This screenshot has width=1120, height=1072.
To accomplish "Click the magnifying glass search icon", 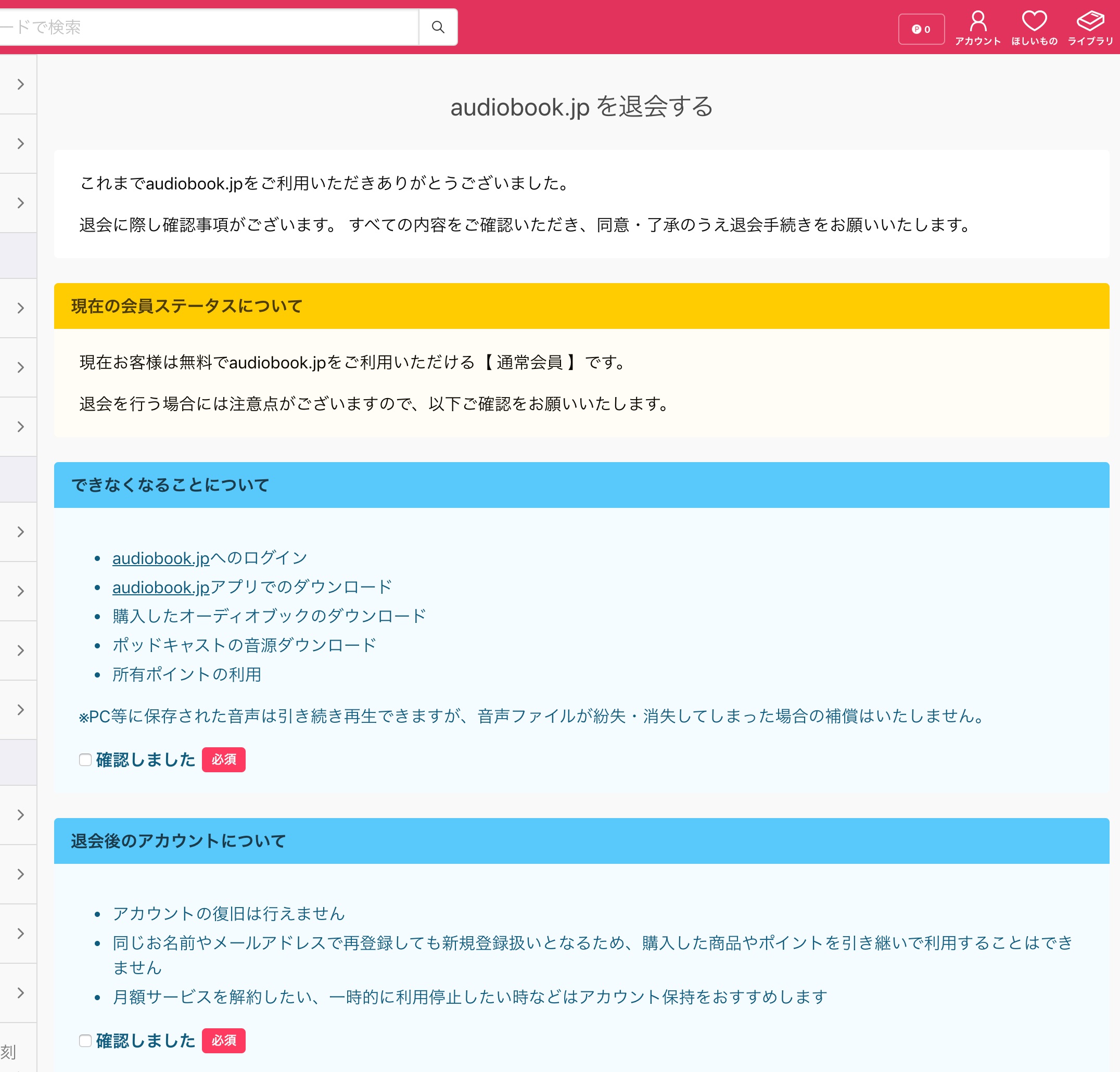I will tap(438, 27).
